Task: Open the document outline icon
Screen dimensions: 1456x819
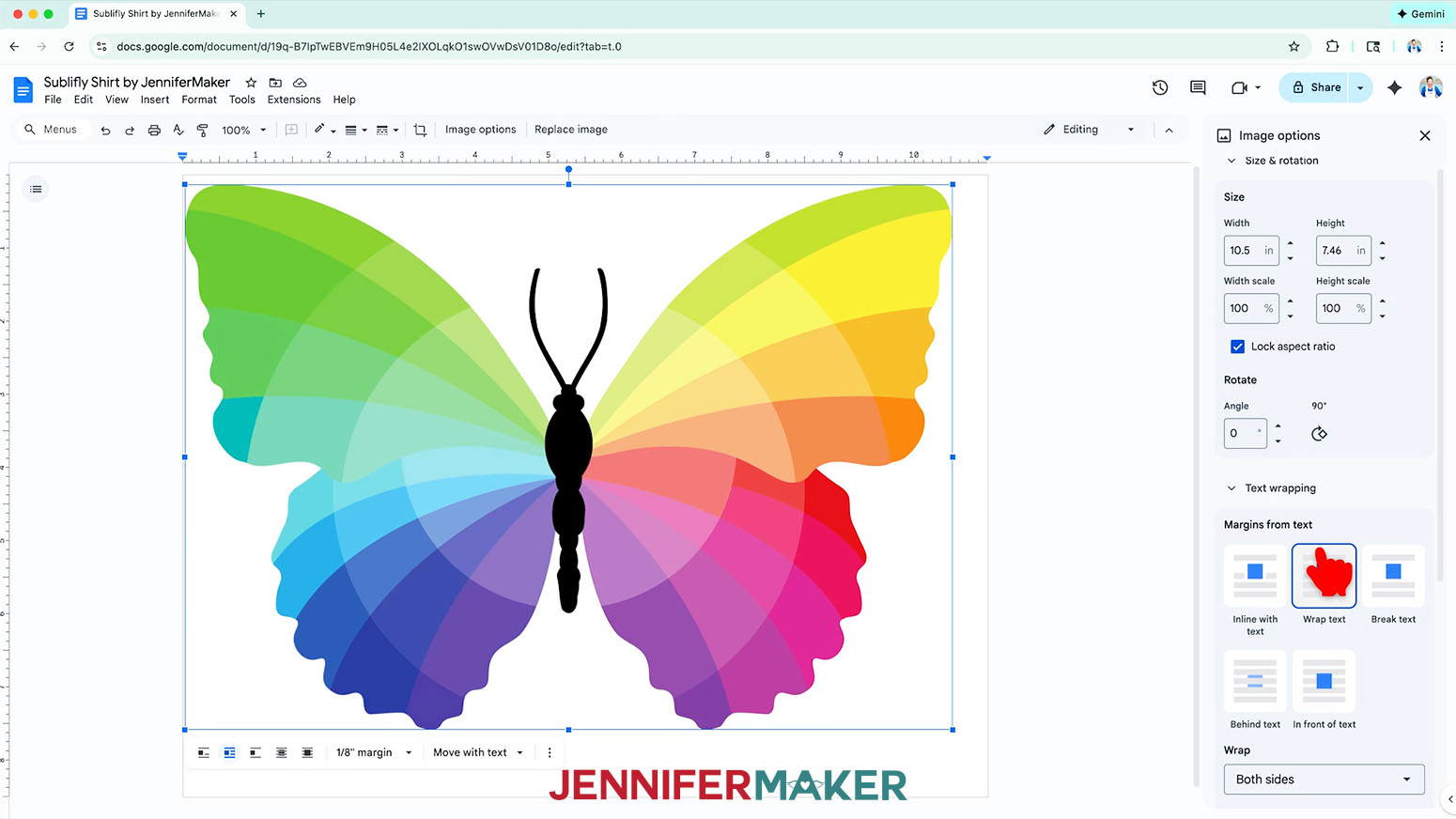Action: [x=36, y=189]
